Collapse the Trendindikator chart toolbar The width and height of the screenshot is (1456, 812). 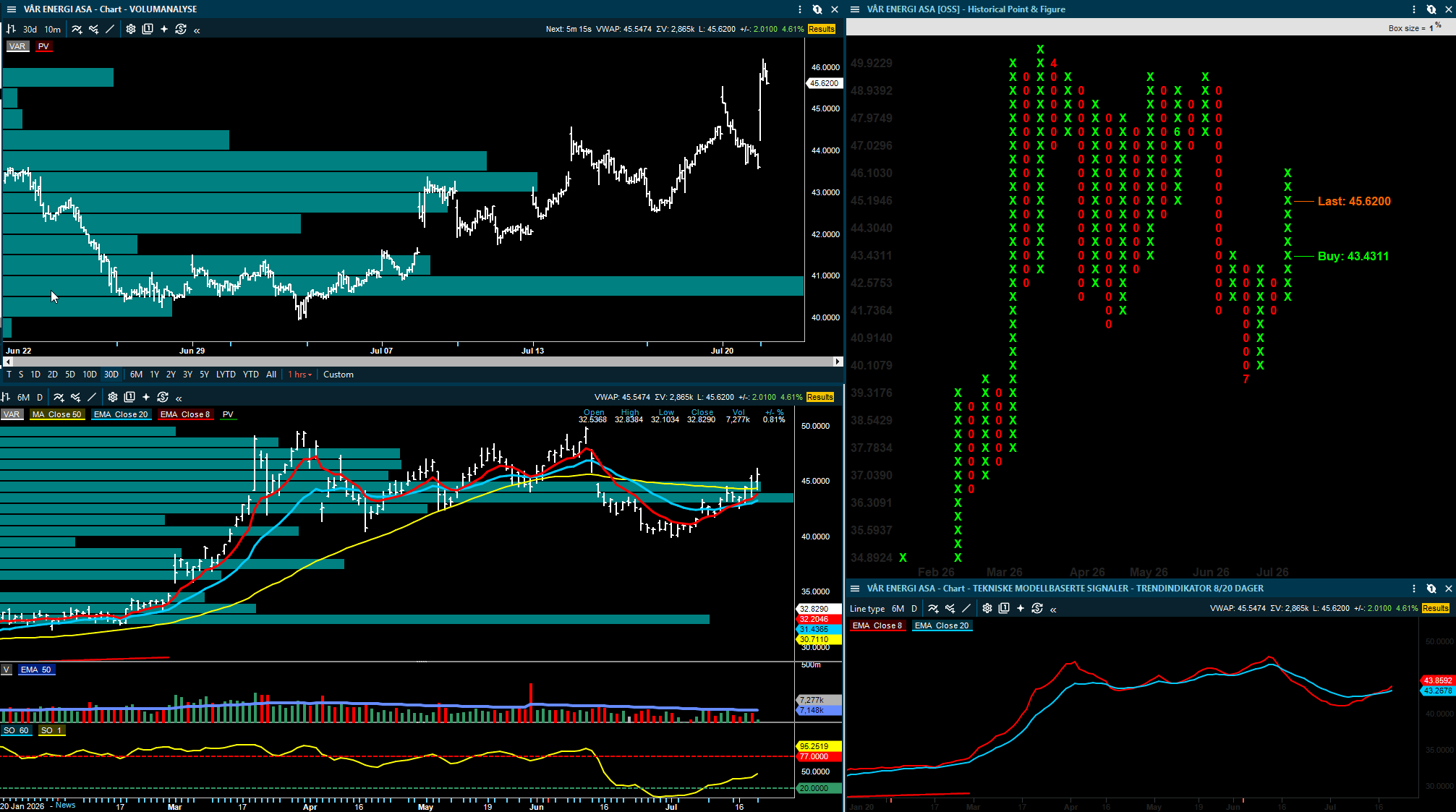(x=1053, y=610)
